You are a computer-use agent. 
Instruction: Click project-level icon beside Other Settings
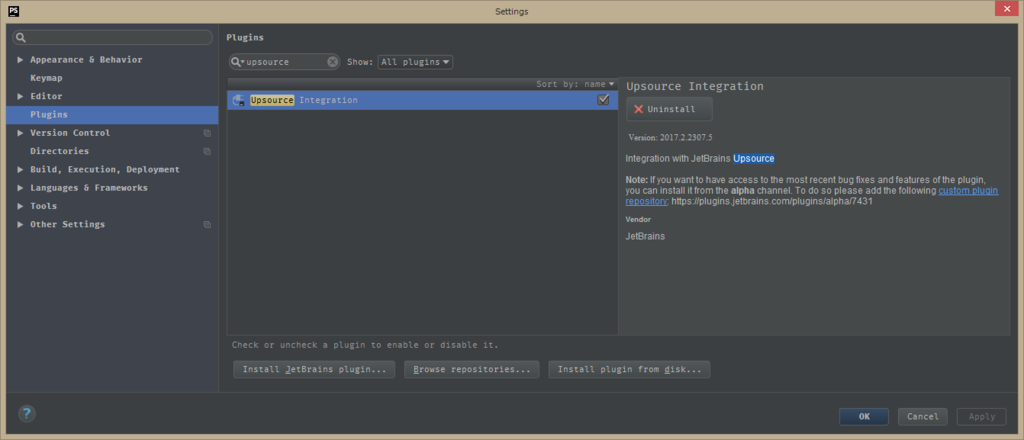pyautogui.click(x=207, y=225)
